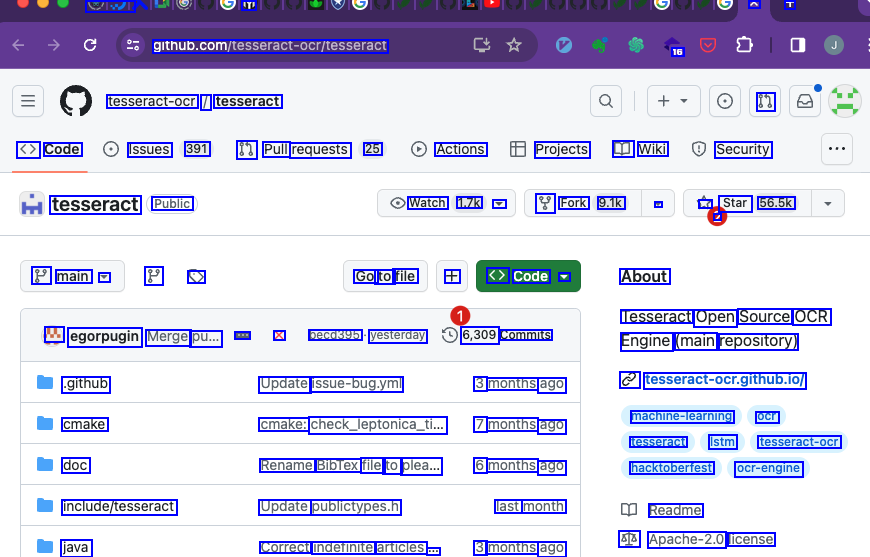This screenshot has height=557, width=870.
Task: Open the include/tesseract folder
Action: click(118, 506)
